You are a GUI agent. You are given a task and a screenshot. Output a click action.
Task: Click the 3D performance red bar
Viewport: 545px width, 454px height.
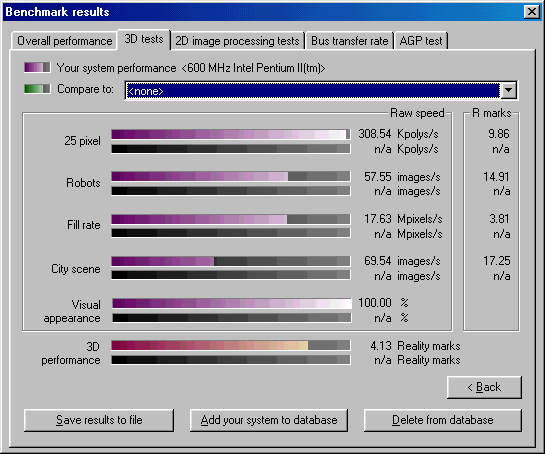coord(231,345)
